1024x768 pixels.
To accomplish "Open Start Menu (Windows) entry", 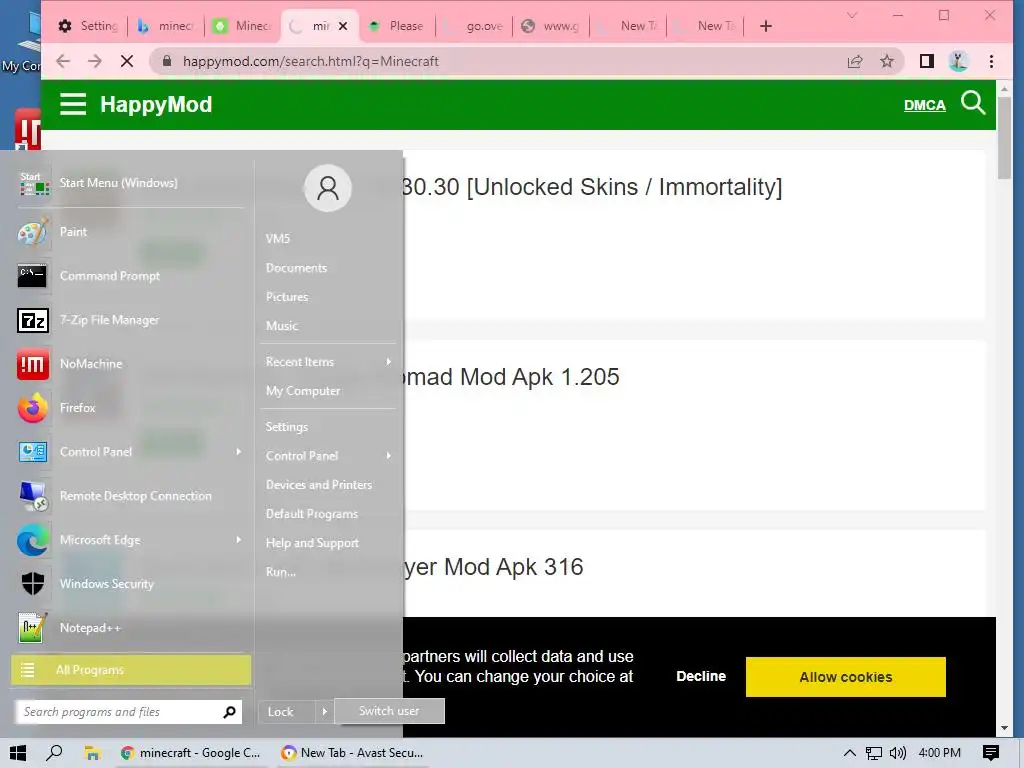I will [131, 183].
